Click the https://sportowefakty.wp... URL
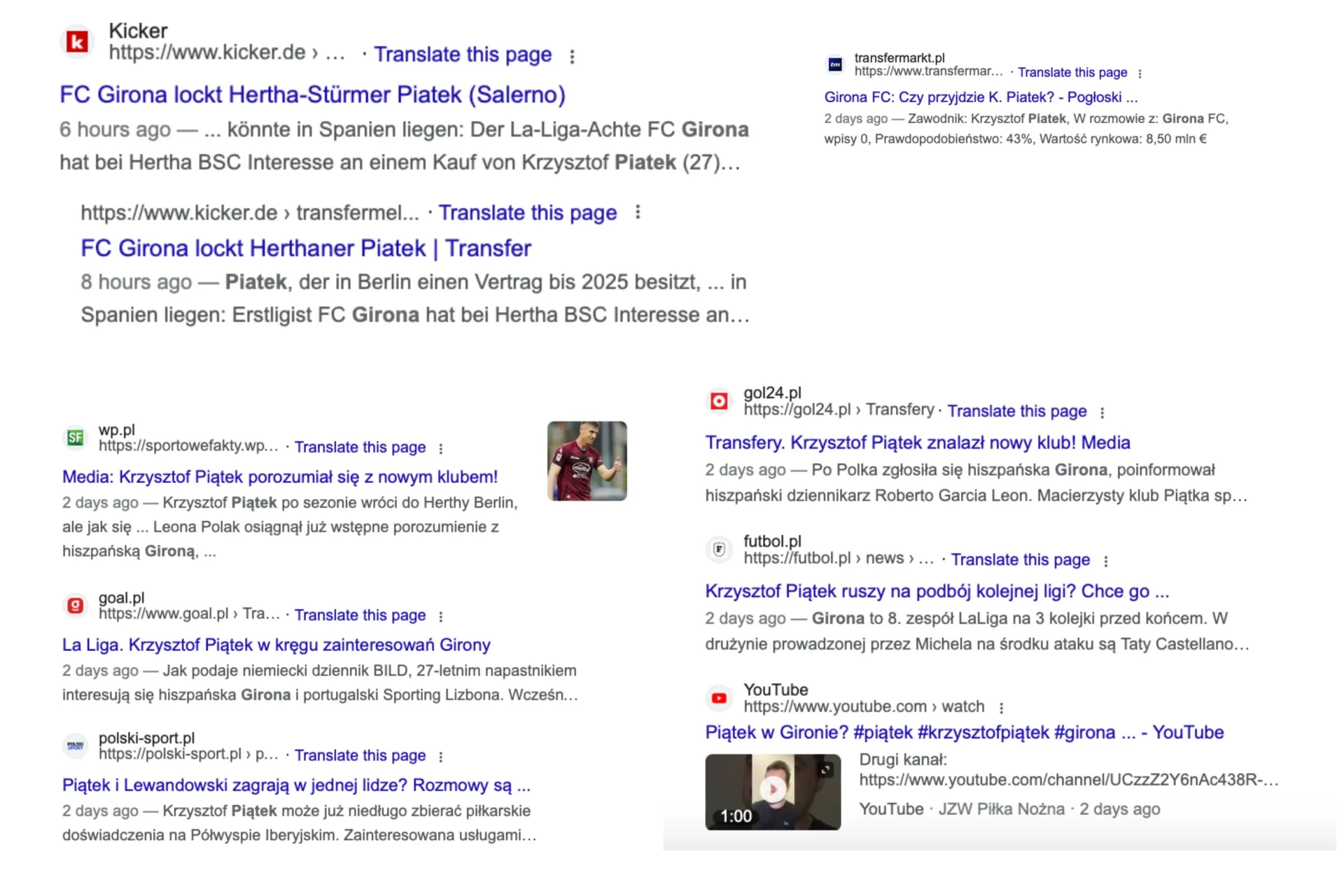1344x896 pixels. coord(188,446)
